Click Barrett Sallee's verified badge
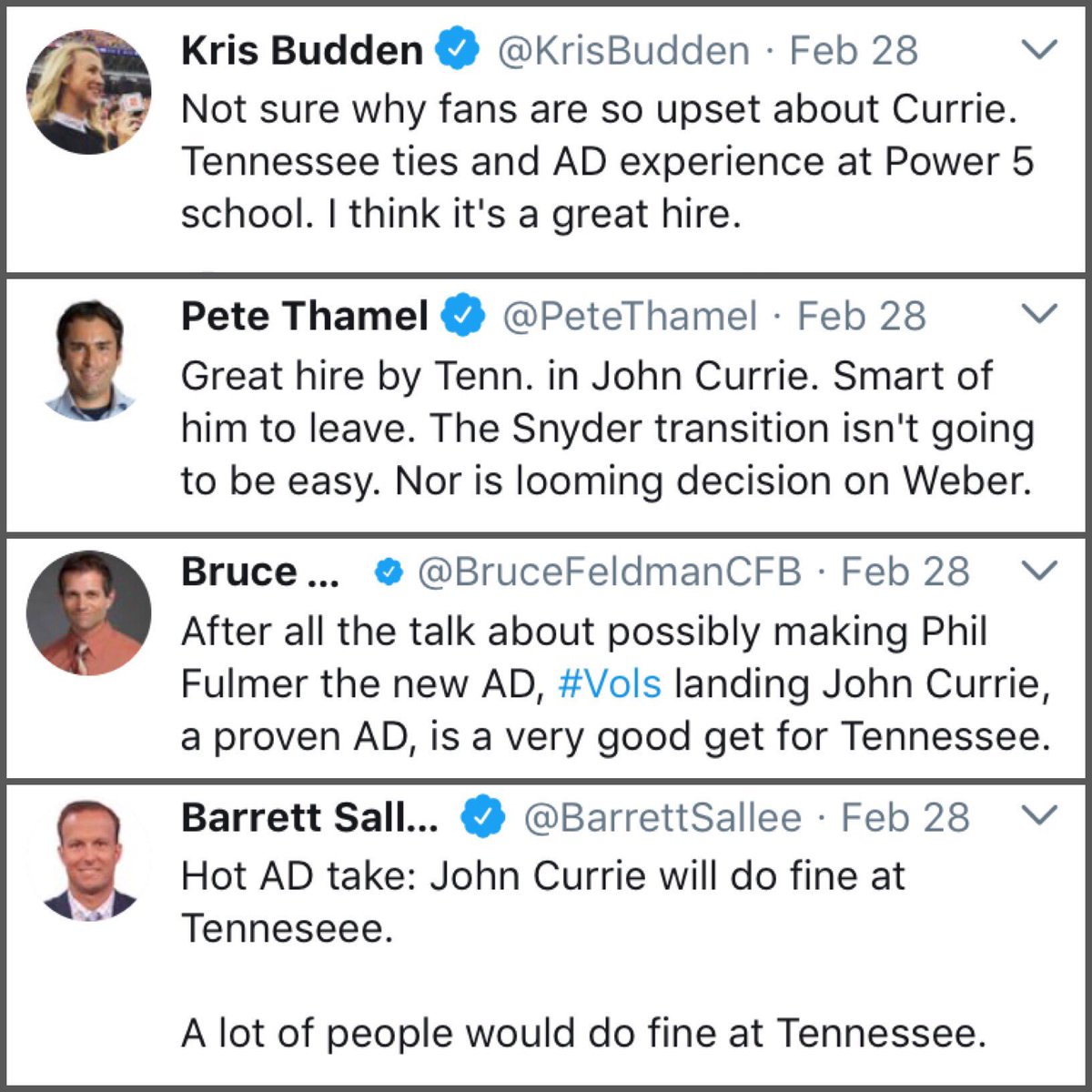This screenshot has width=1092, height=1092. click(x=483, y=817)
